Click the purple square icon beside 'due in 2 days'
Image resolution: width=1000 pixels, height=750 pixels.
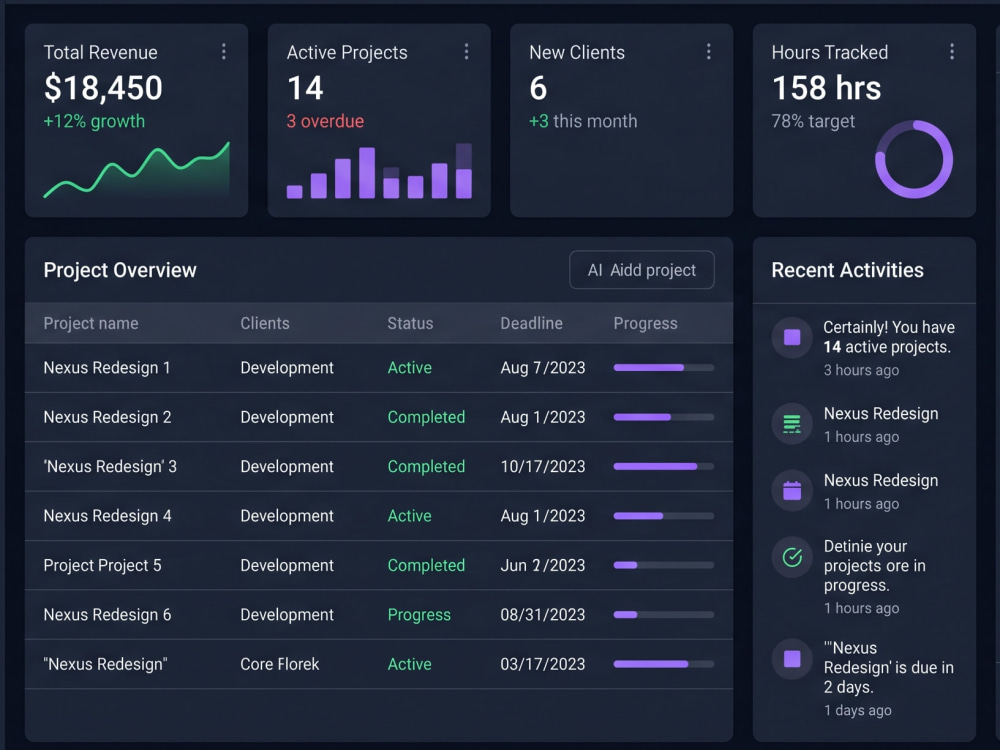tap(792, 659)
